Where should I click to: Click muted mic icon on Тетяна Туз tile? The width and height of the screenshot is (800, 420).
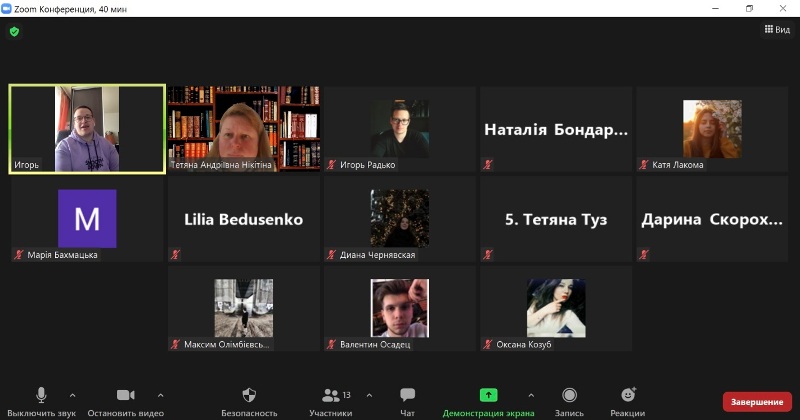(488, 255)
